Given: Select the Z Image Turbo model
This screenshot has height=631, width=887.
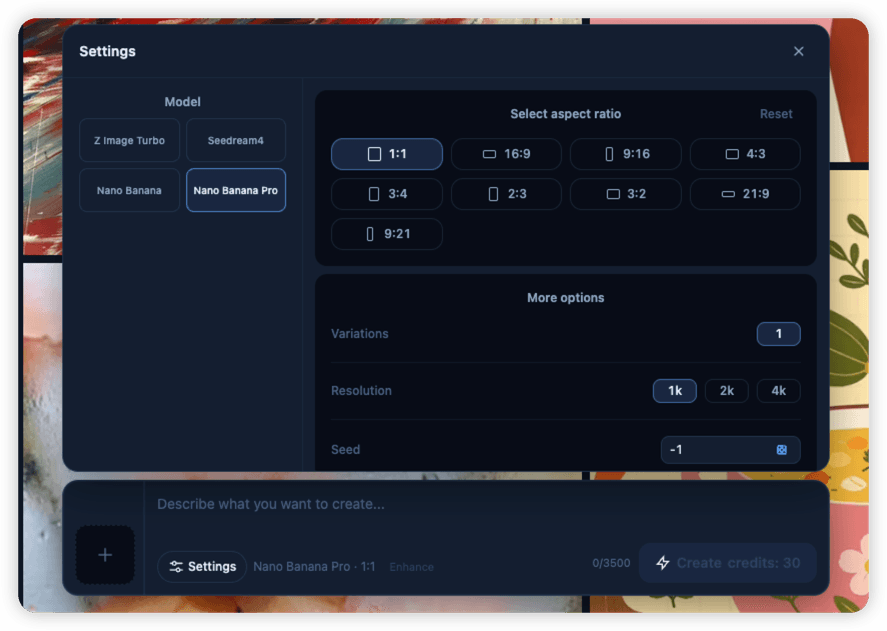Looking at the screenshot, I should click(x=130, y=140).
